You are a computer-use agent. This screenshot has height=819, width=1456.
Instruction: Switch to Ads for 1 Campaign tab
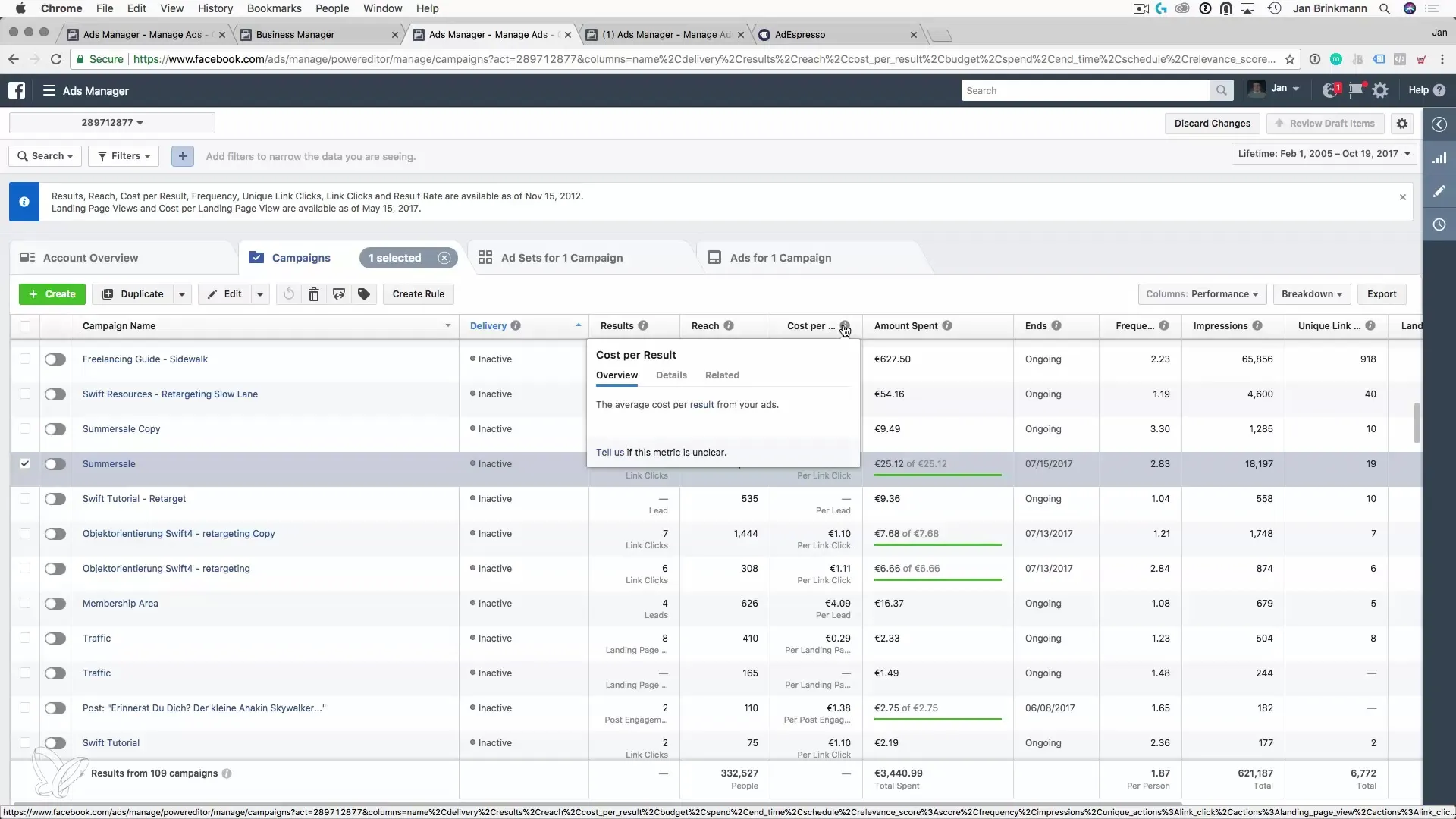pyautogui.click(x=780, y=258)
